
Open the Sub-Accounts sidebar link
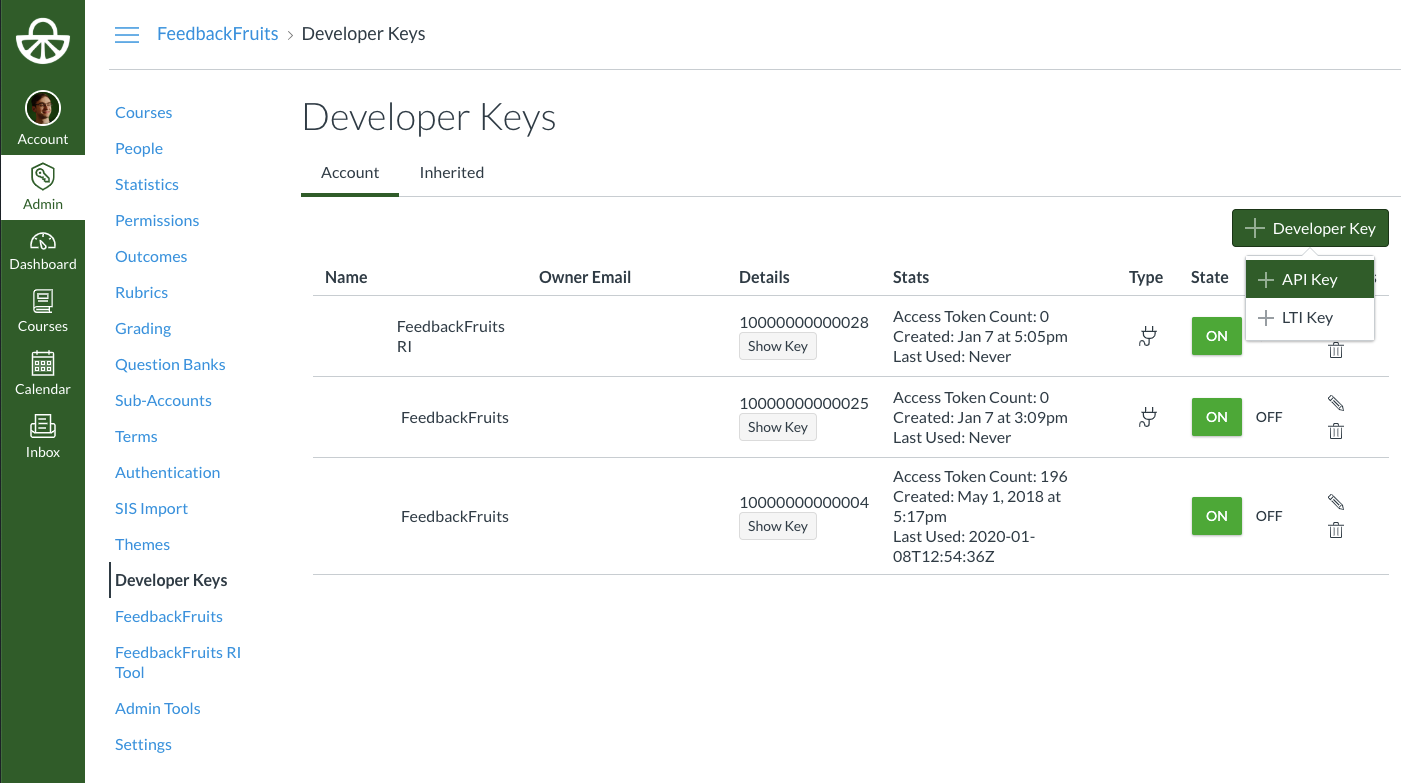(x=164, y=400)
